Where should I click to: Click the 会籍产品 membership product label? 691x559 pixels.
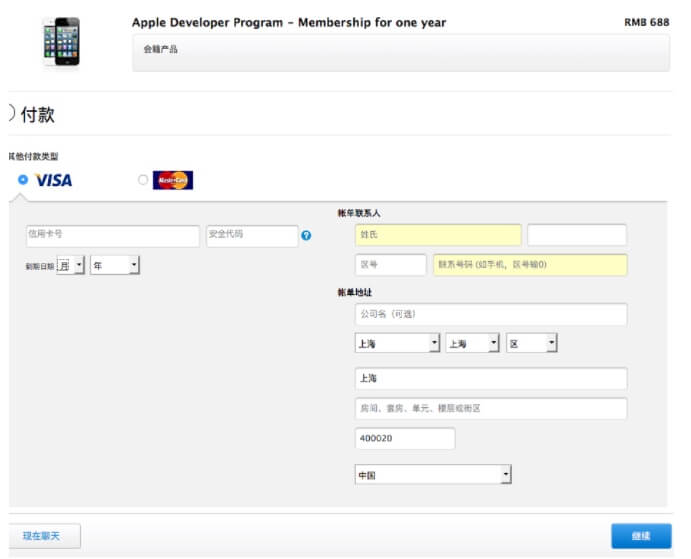(160, 49)
